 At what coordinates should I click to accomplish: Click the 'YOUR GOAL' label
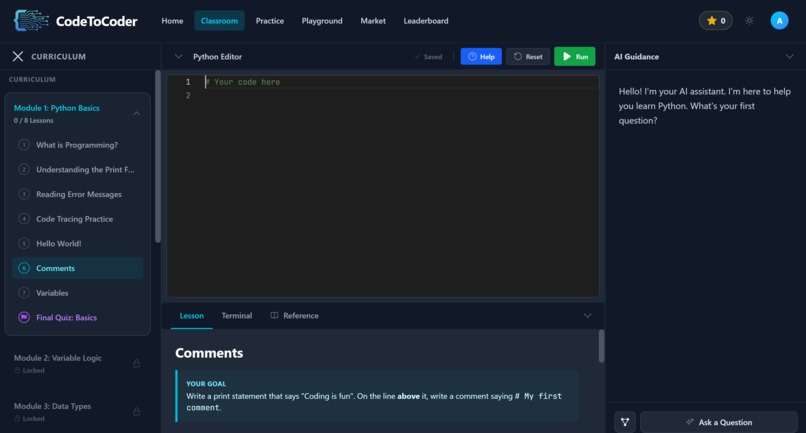[206, 384]
